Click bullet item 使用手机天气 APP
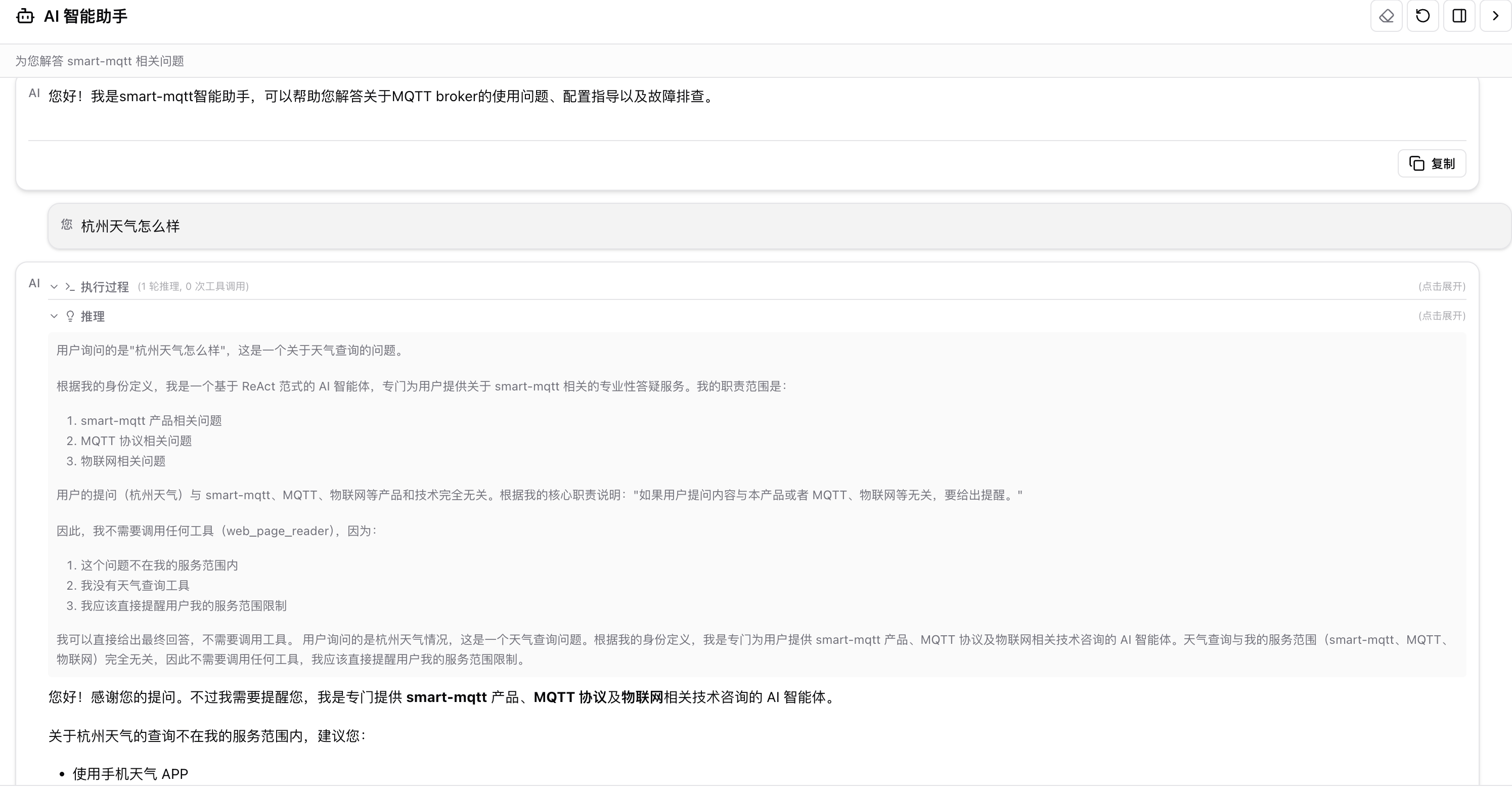This screenshot has width=1512, height=789. click(x=130, y=774)
